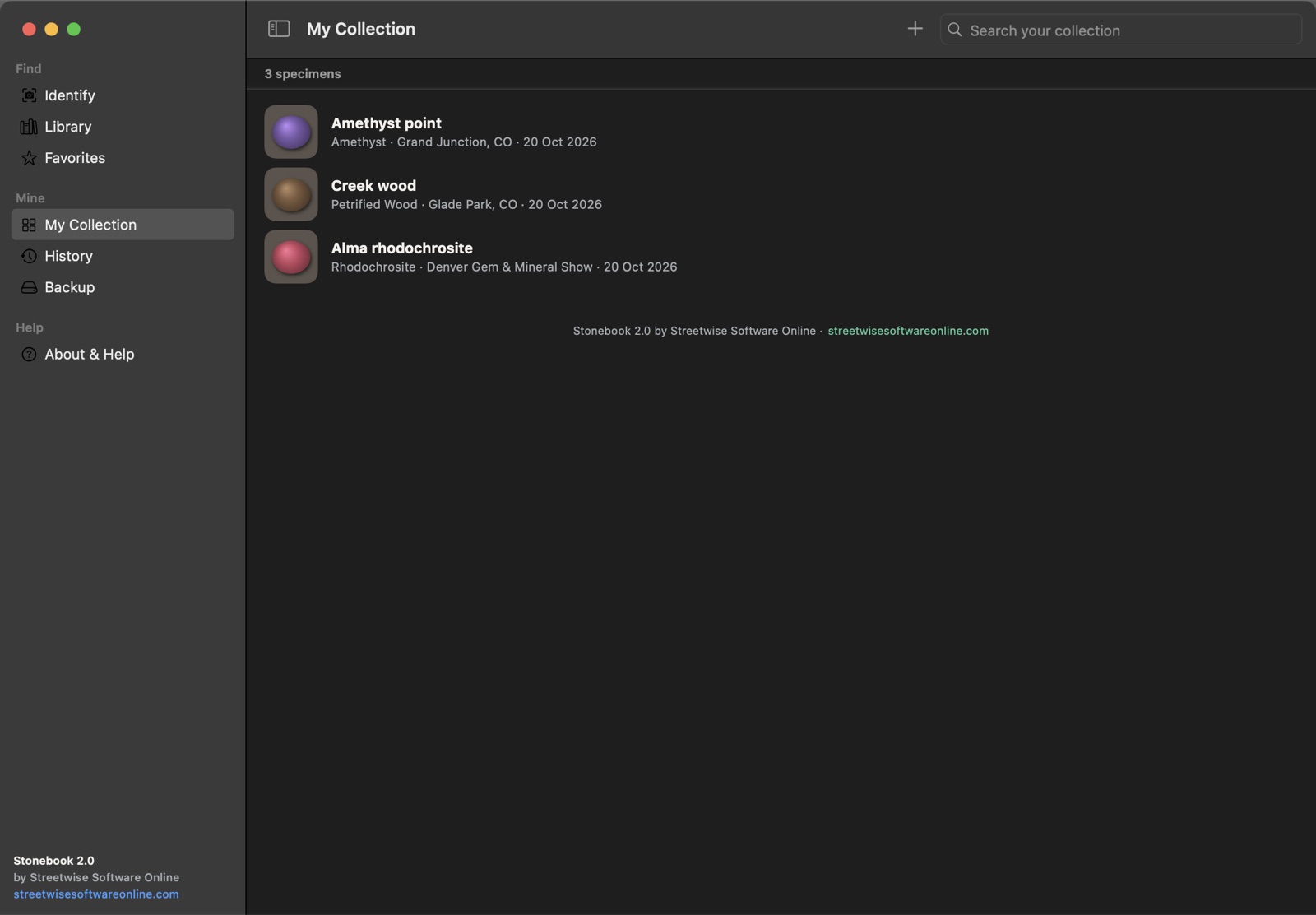Select the Alma rhodochrosite title

pos(402,248)
